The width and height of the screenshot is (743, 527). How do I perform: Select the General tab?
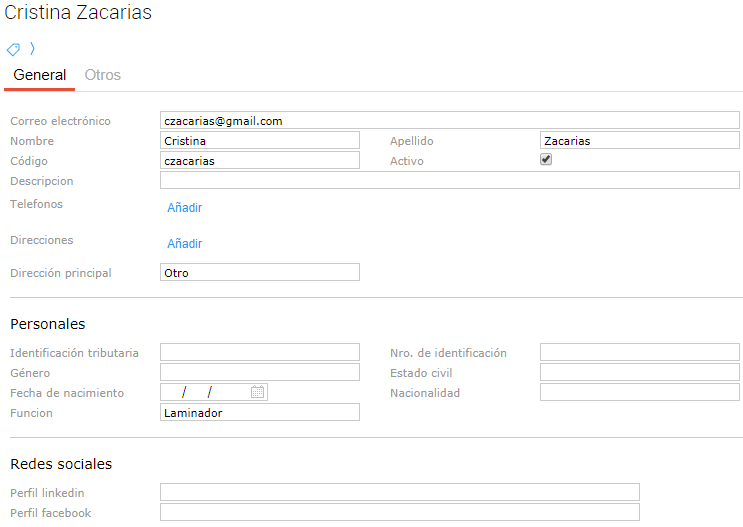[40, 75]
